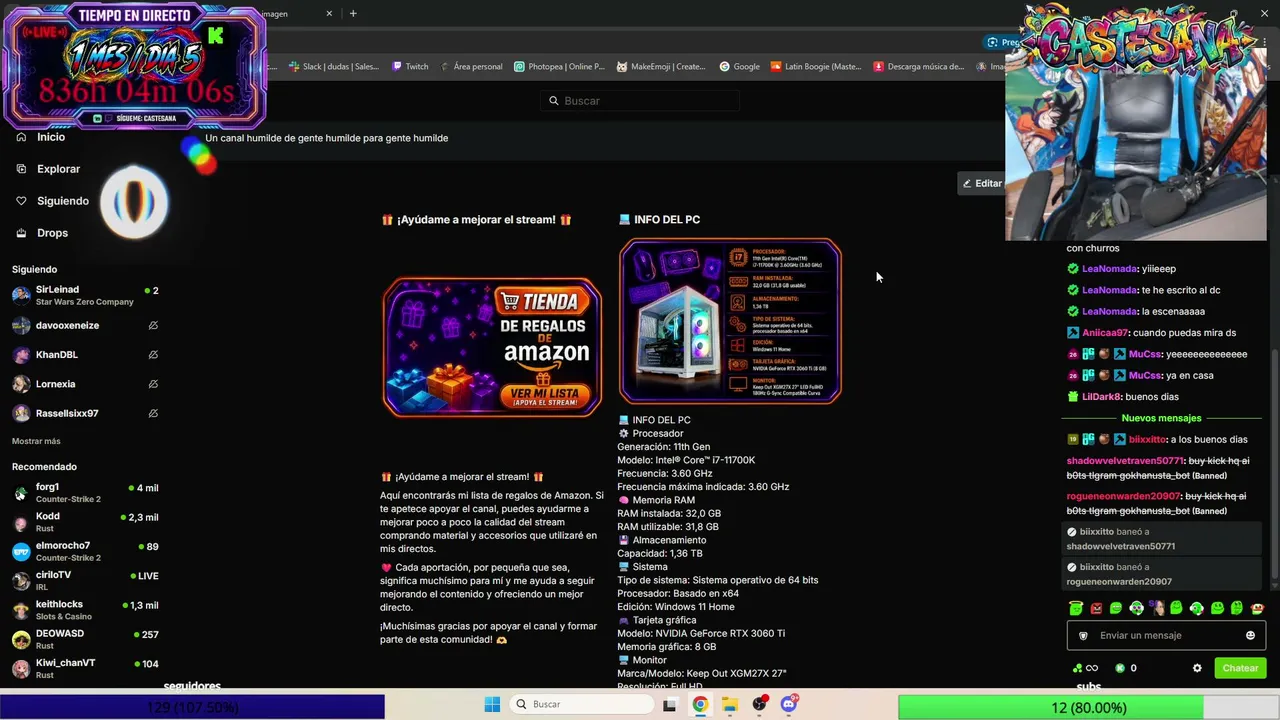Image resolution: width=1280 pixels, height=720 pixels.
Task: Open the Slack dudas bookmark
Action: tap(334, 67)
